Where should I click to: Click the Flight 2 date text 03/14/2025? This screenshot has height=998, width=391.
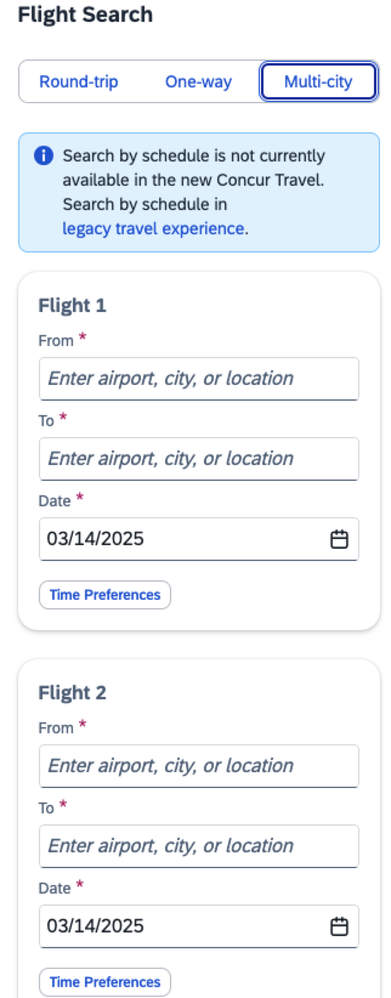(x=96, y=926)
